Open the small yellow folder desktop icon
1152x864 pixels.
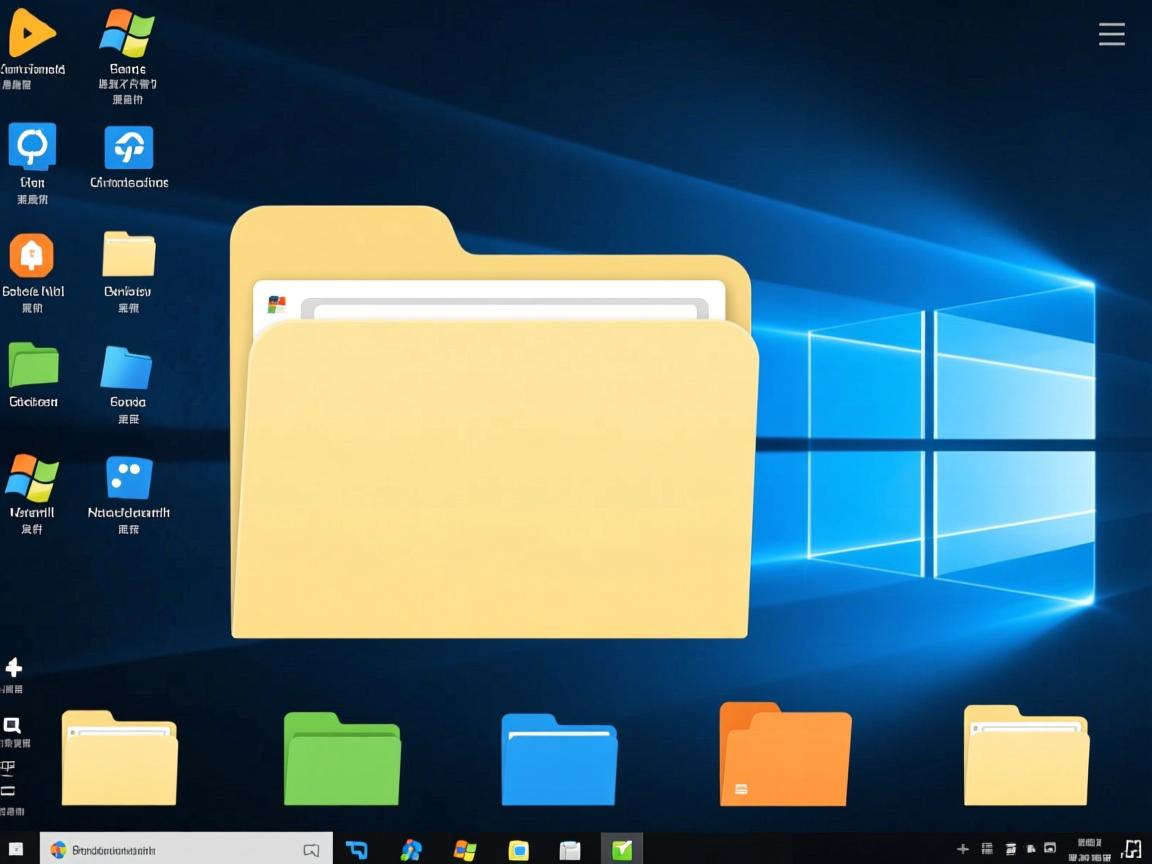129,254
